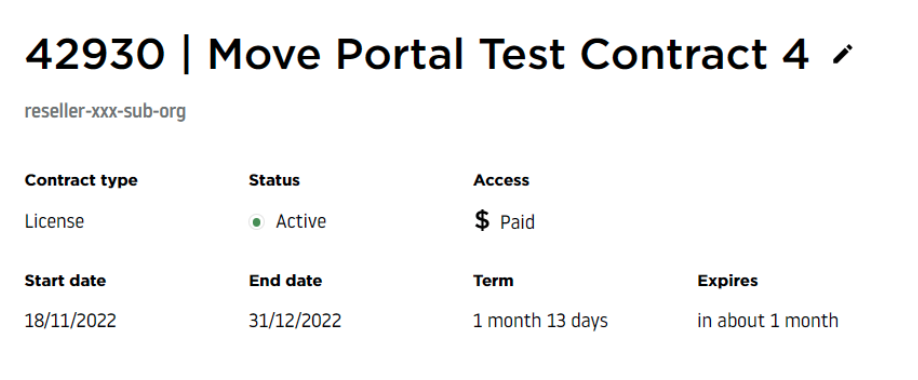The width and height of the screenshot is (918, 380).
Task: Click the Access field label
Action: pos(501,180)
